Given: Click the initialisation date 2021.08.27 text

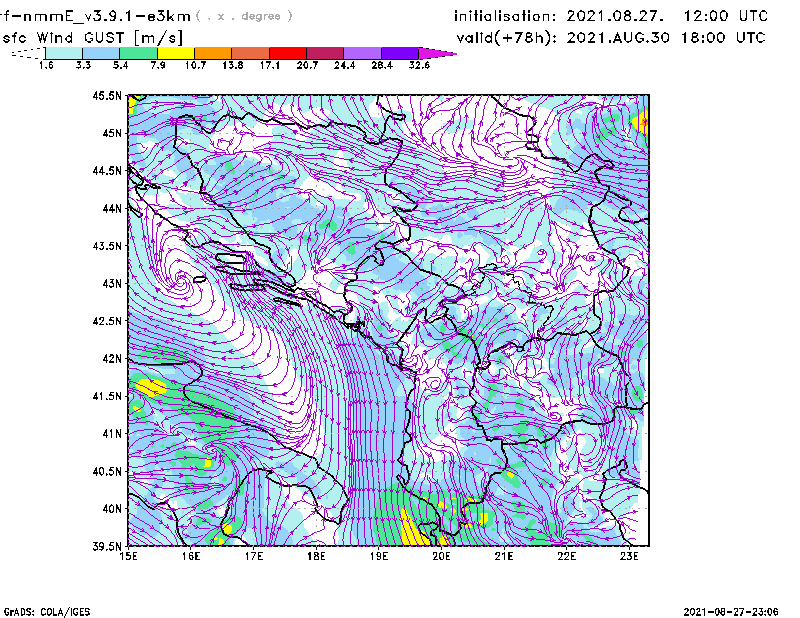Looking at the screenshot, I should point(611,16).
